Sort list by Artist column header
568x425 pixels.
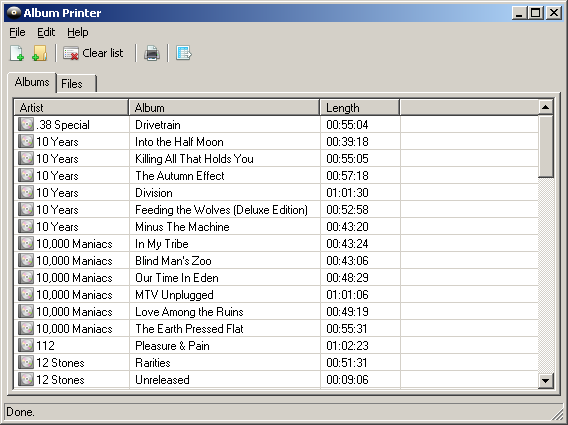click(x=71, y=108)
